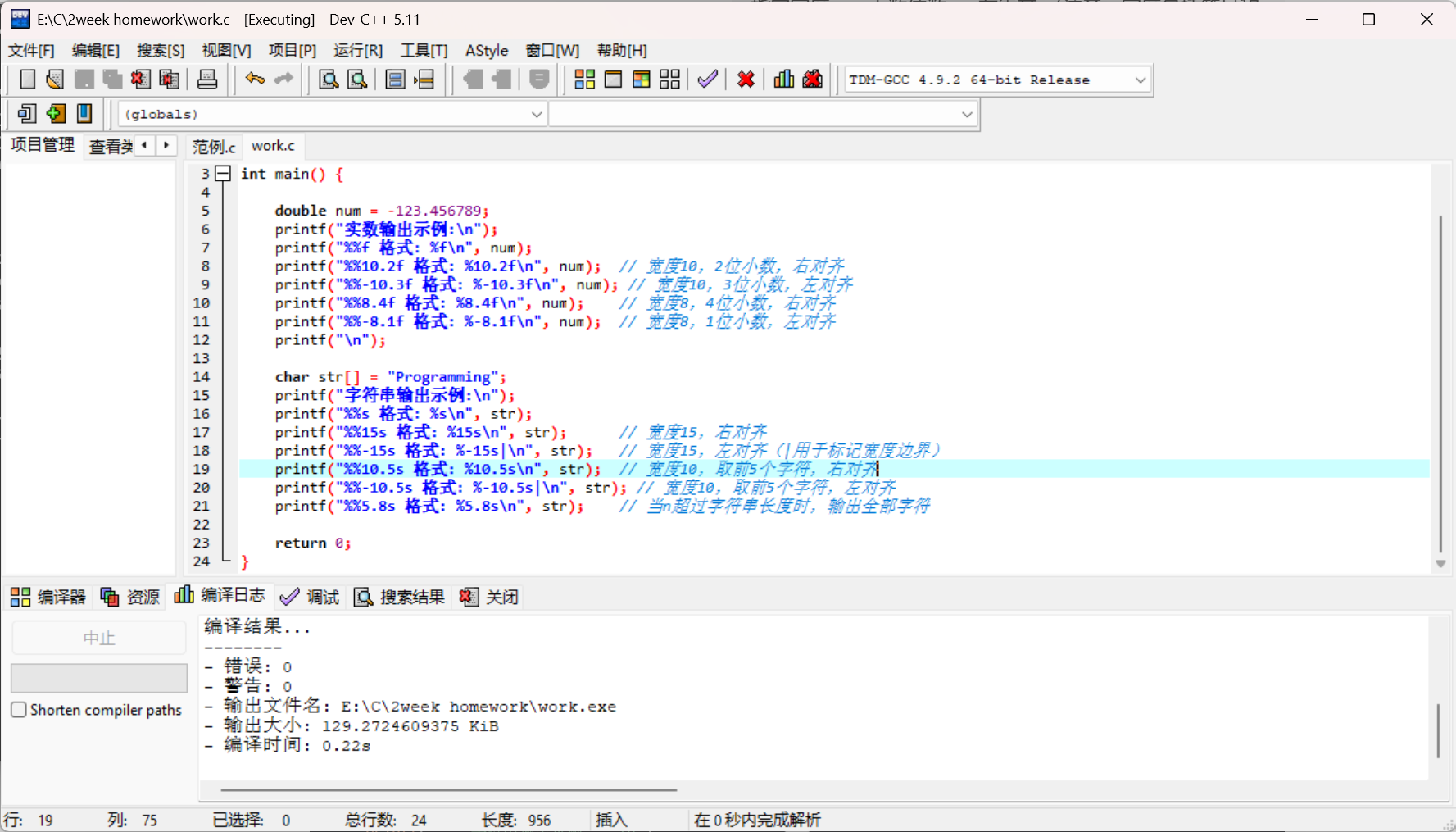Viewport: 1456px width, 832px height.
Task: Click the Go to line toolbar icon
Action: [424, 80]
